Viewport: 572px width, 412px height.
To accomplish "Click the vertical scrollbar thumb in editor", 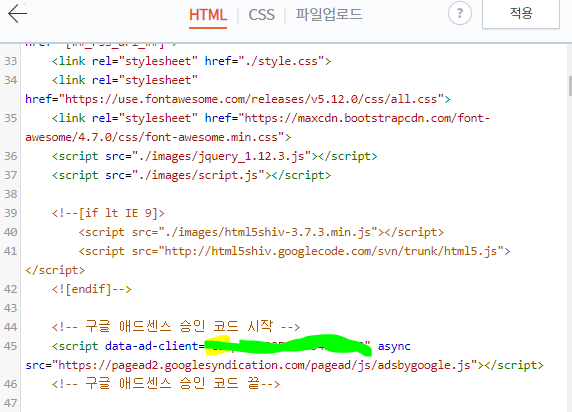I will [570, 86].
